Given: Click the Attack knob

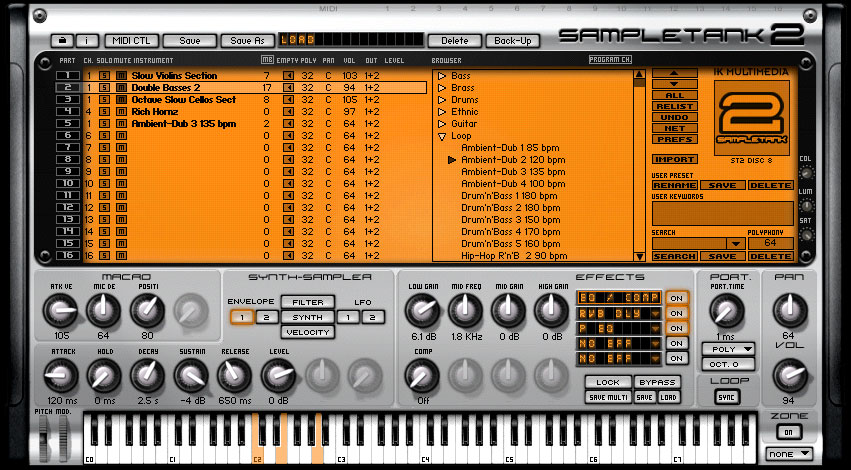Looking at the screenshot, I should click(x=60, y=375).
